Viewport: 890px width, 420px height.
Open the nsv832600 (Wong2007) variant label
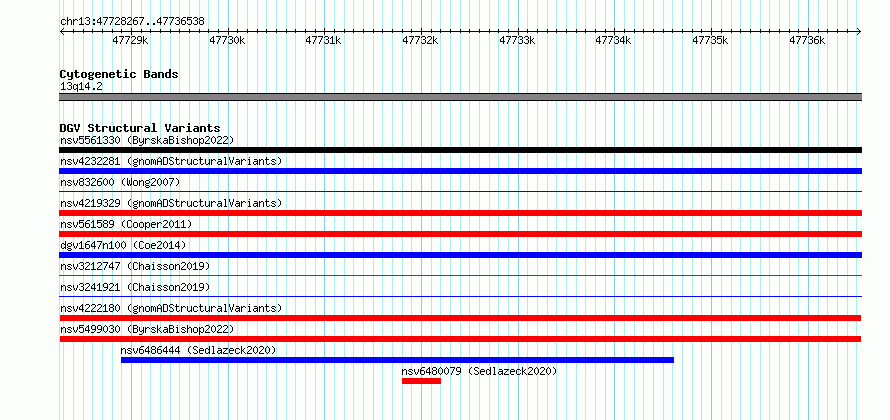[x=120, y=182]
